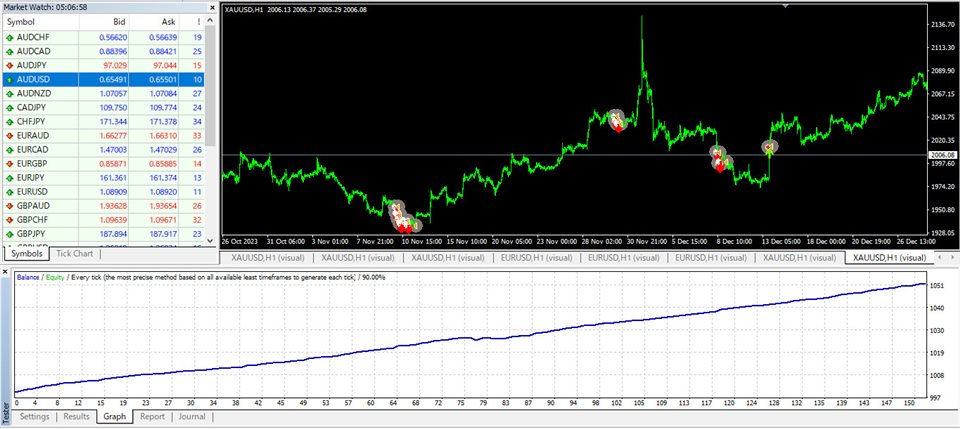Click the Equity legend label
Image resolution: width=960 pixels, height=429 pixels.
pos(54,277)
